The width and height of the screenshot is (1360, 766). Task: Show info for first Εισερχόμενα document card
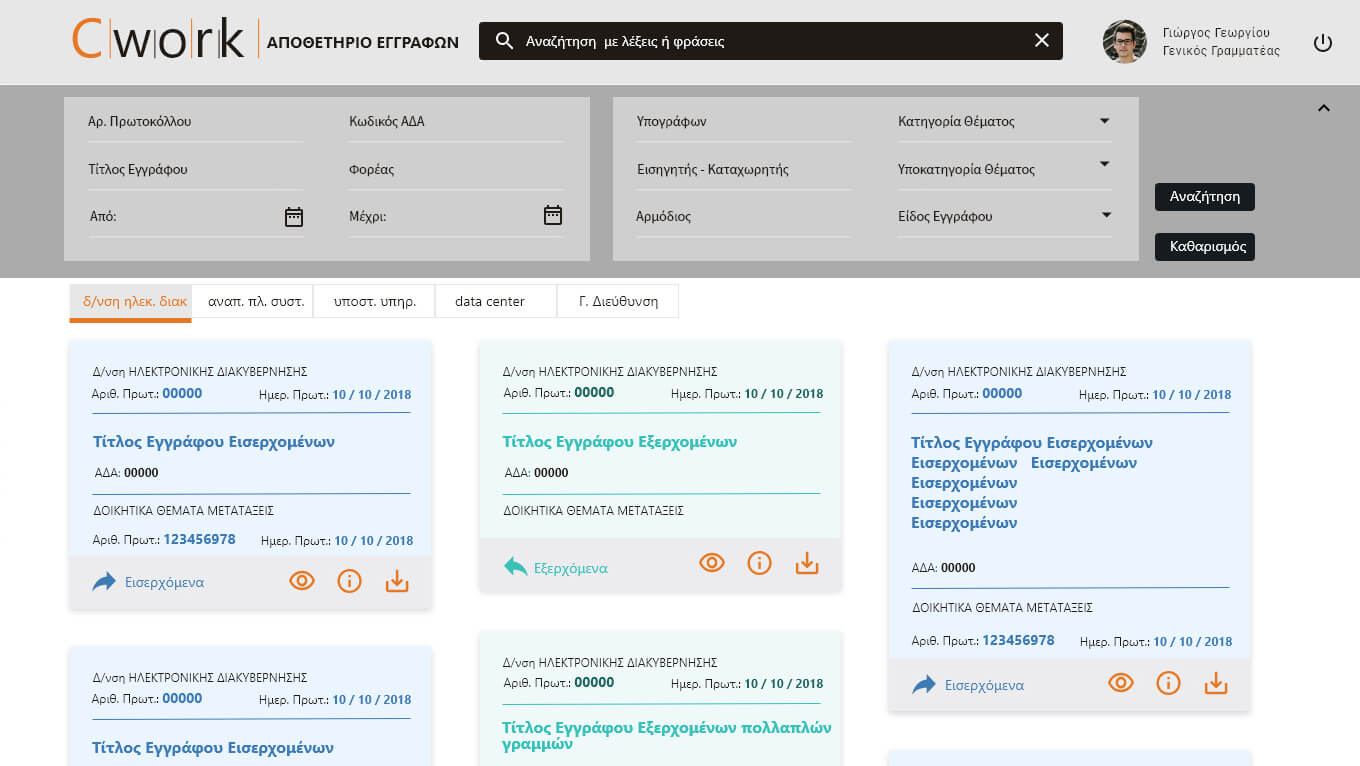coord(349,581)
